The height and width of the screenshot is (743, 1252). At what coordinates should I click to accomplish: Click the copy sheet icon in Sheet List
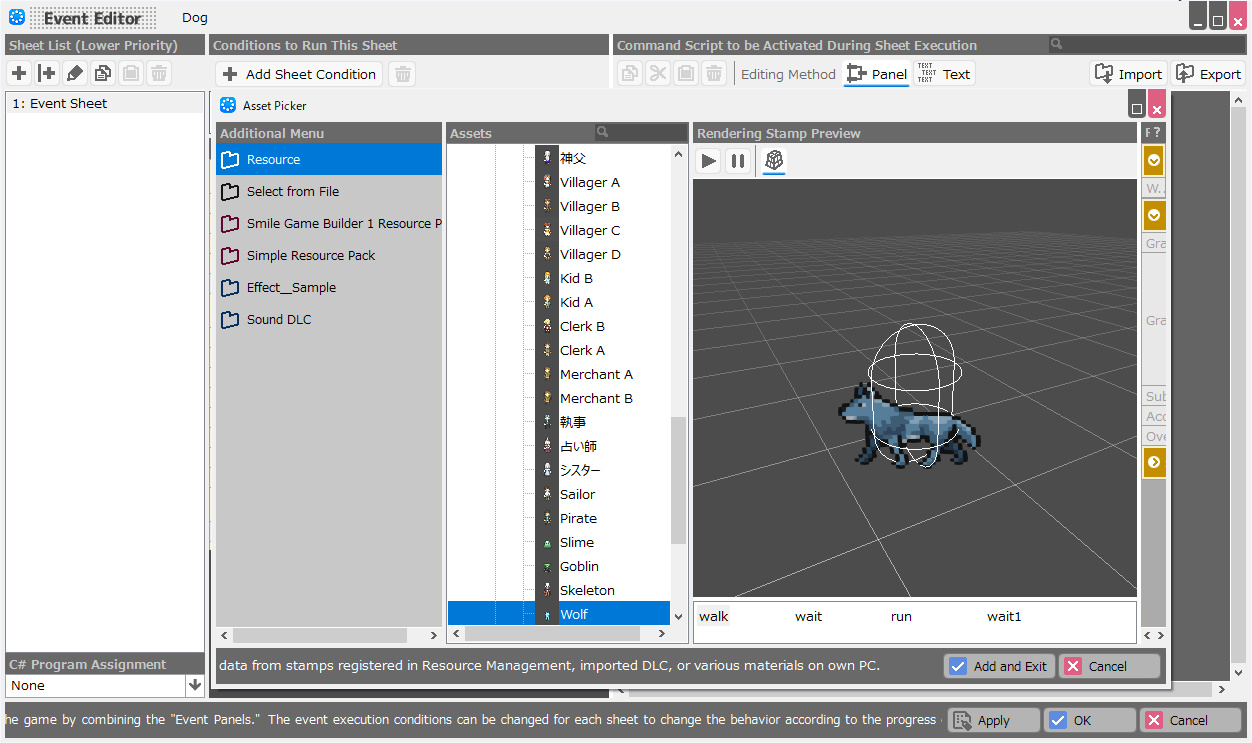103,73
